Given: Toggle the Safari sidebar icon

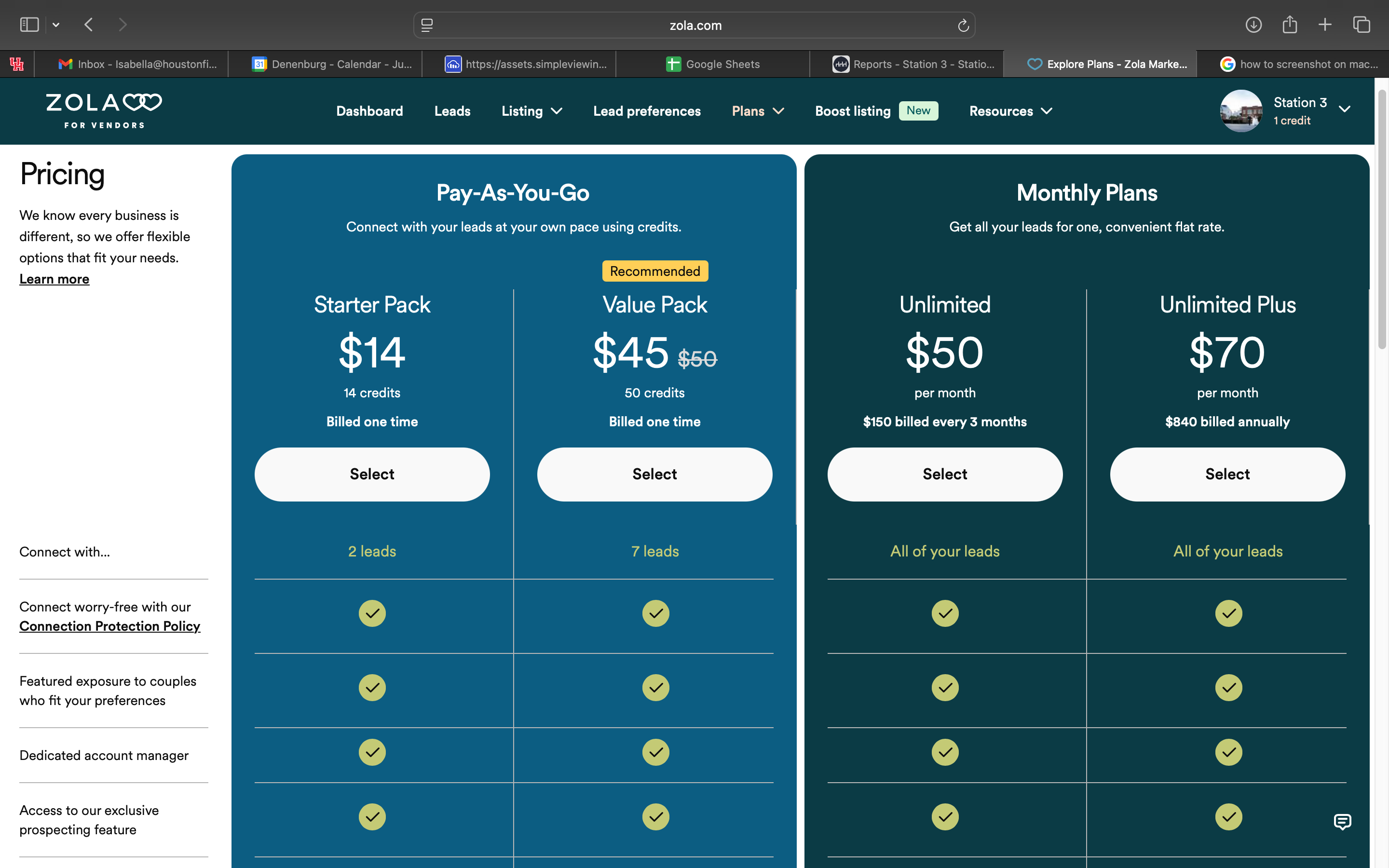Looking at the screenshot, I should click(x=29, y=25).
